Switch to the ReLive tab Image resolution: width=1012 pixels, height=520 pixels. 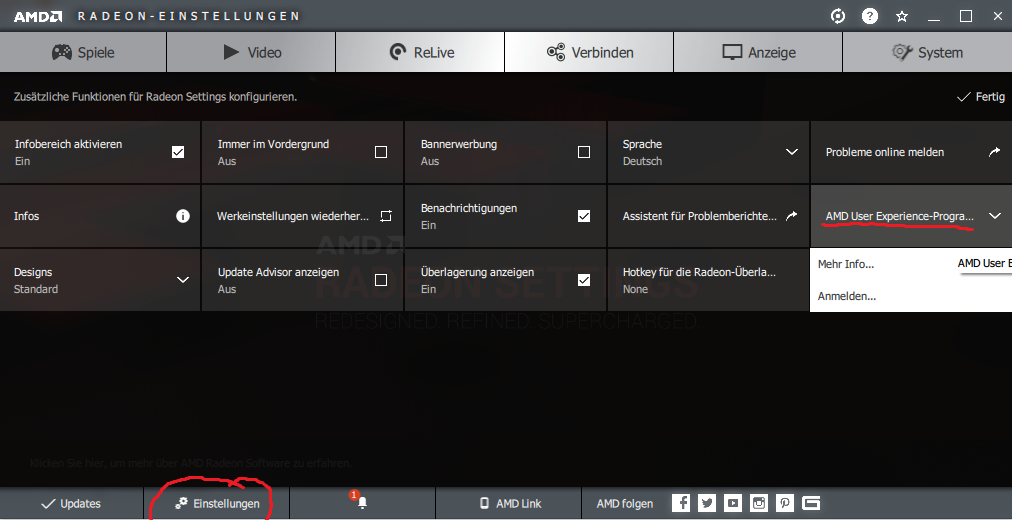(420, 52)
